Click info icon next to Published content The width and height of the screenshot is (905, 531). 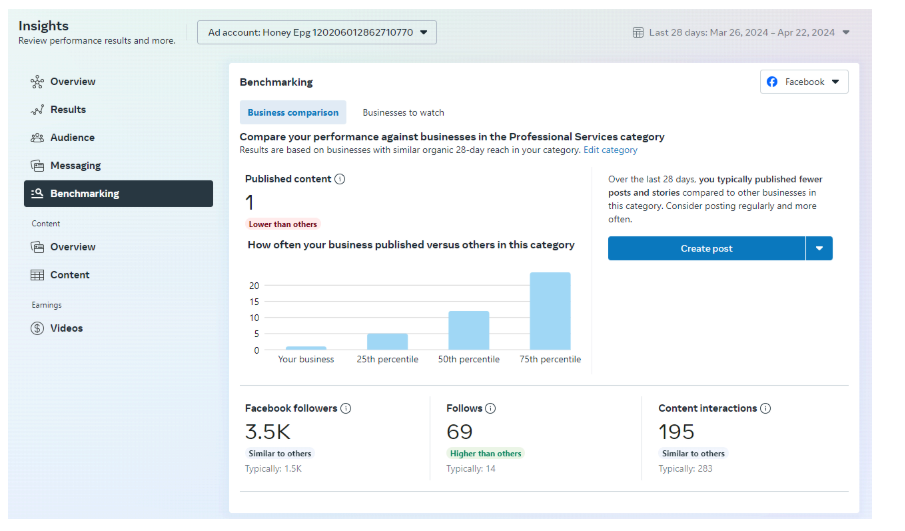pos(340,179)
